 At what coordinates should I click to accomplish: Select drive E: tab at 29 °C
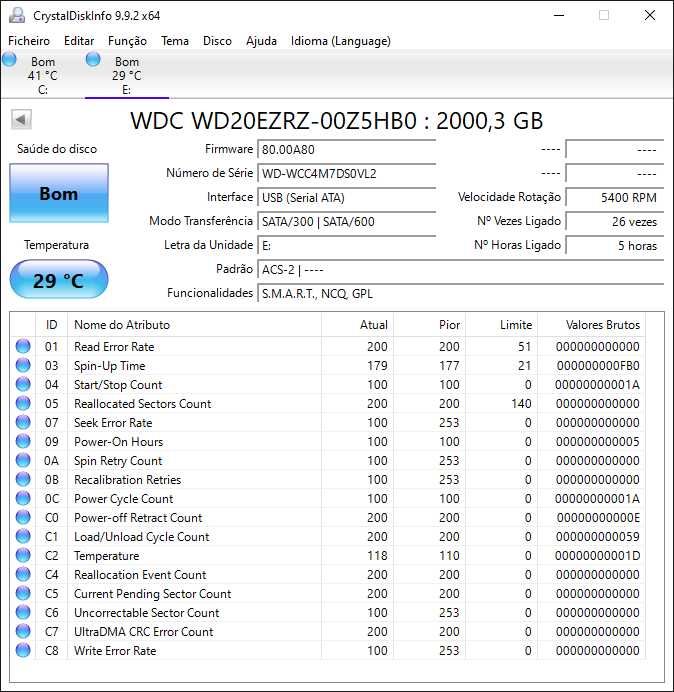click(127, 75)
